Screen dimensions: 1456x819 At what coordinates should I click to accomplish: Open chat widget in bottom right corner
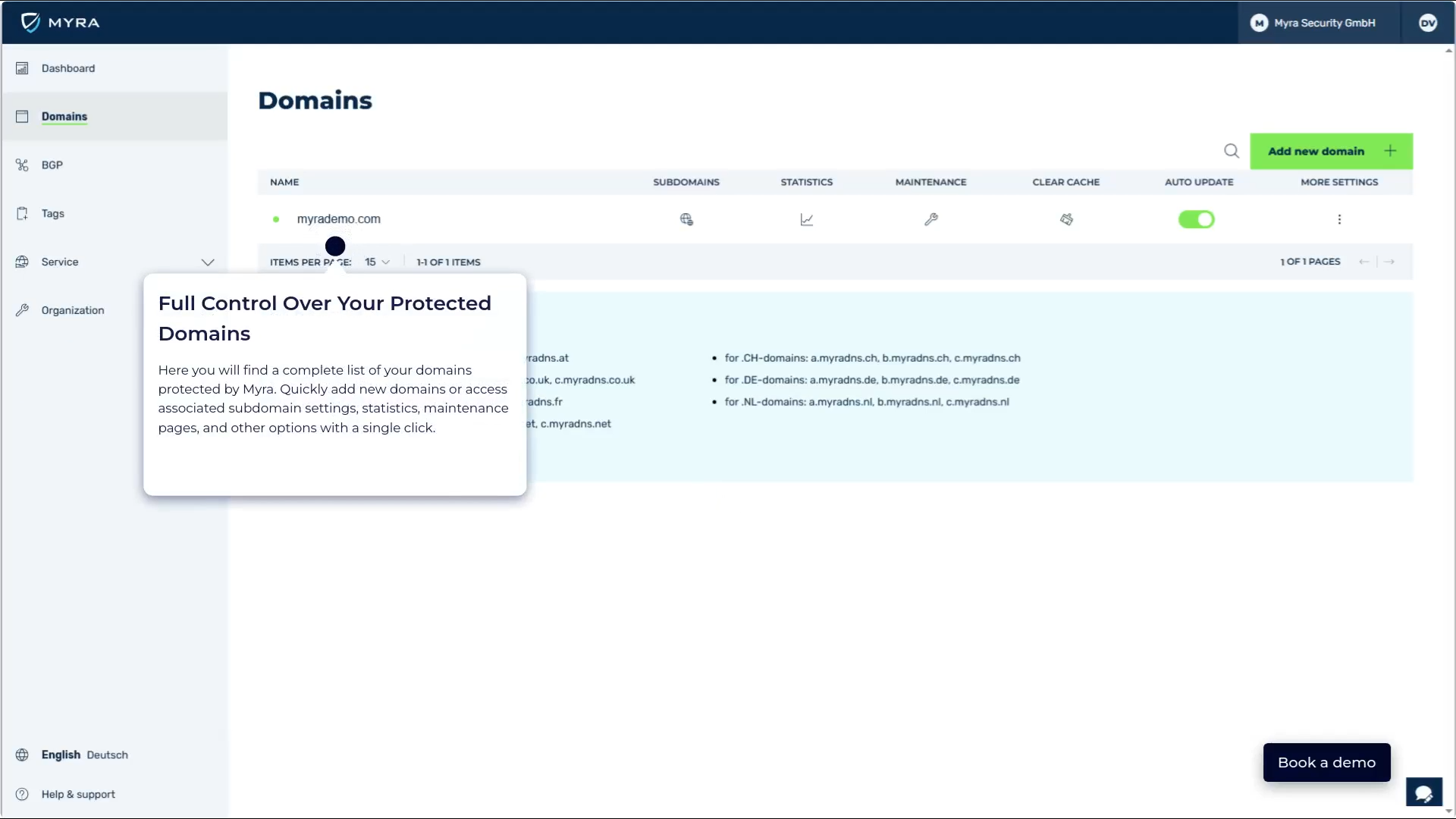(x=1424, y=792)
